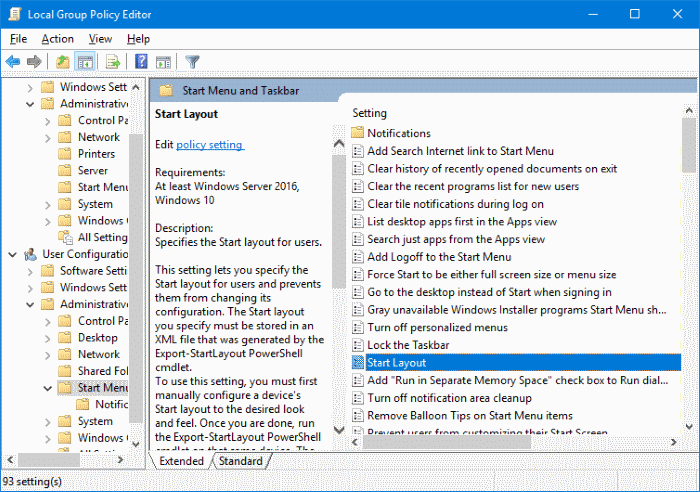Select Force Start to be either full screen setting
The width and height of the screenshot is (700, 492).
click(492, 275)
